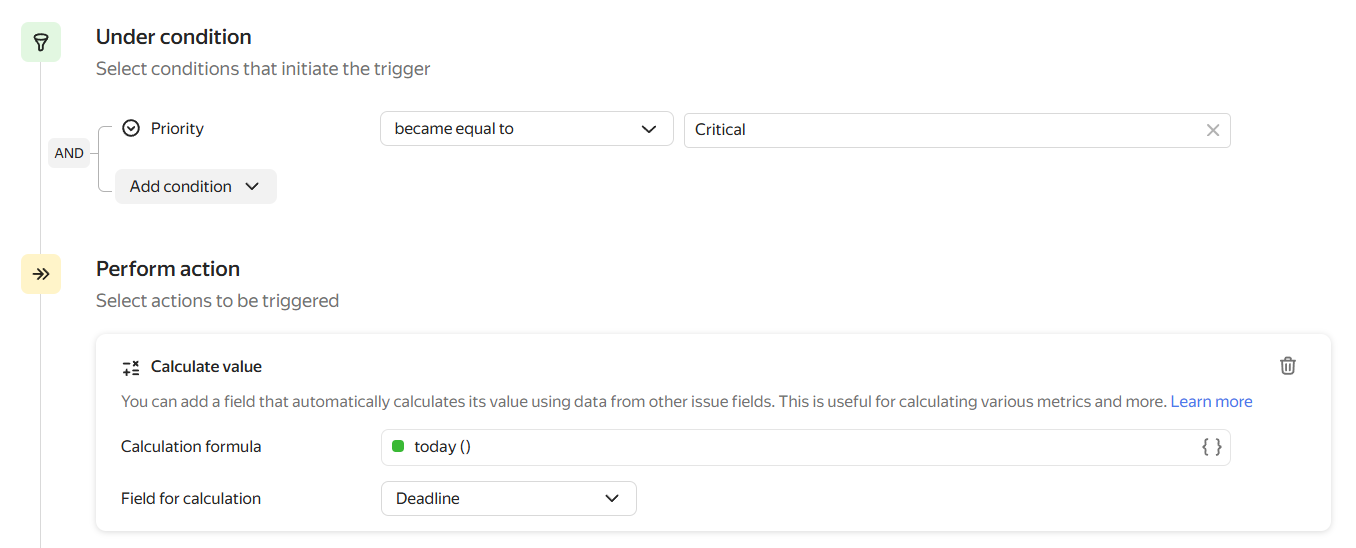Select the Priority condition label
The image size is (1356, 548).
click(177, 128)
